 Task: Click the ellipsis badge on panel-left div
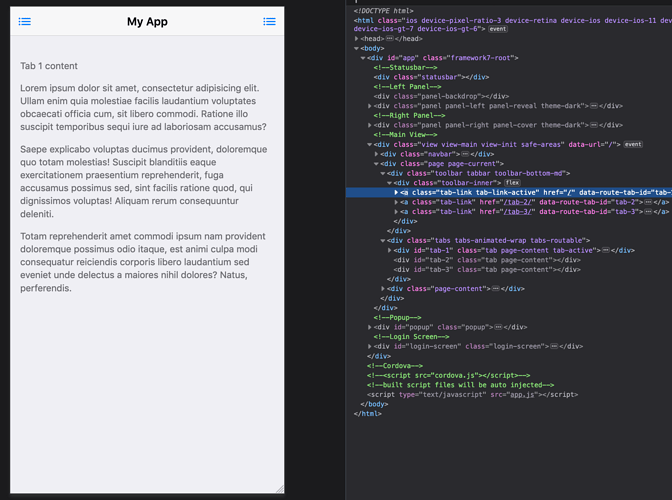point(594,106)
